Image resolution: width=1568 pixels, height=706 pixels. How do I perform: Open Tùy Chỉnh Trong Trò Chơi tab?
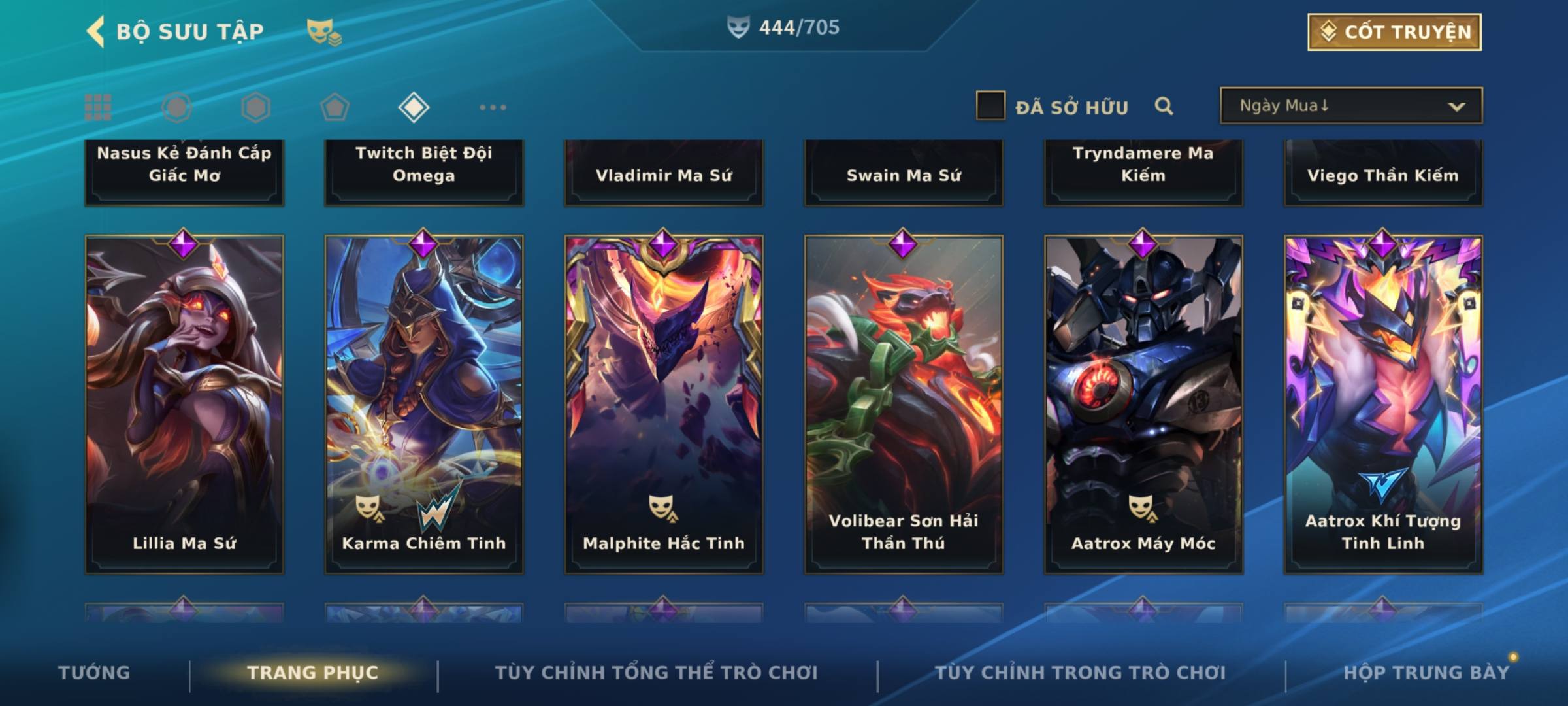(x=1080, y=672)
